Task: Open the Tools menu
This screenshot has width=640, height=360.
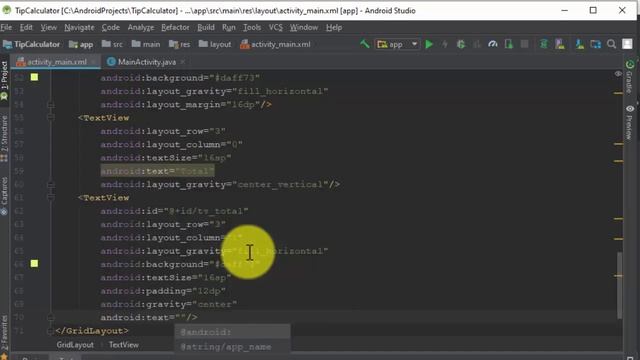Action: (x=252, y=27)
